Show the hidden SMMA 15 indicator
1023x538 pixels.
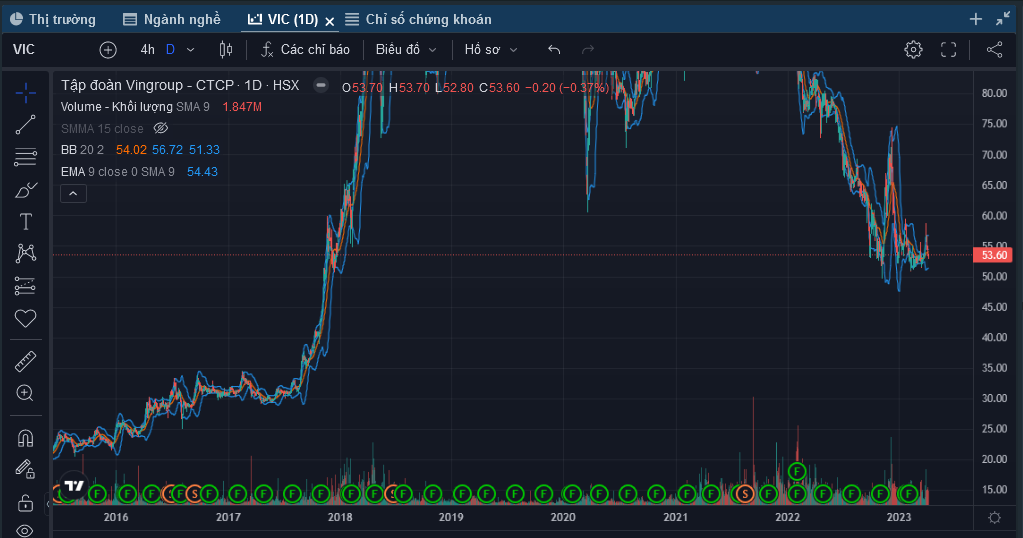click(x=161, y=128)
